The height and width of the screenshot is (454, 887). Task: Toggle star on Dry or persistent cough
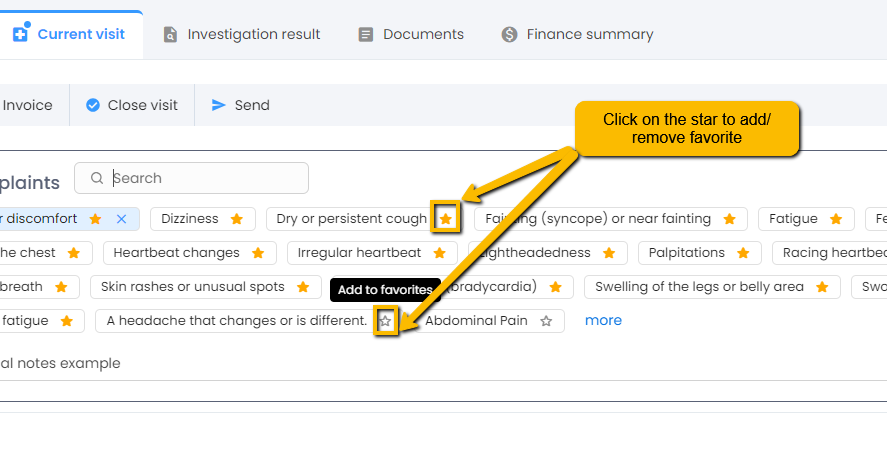(x=446, y=218)
